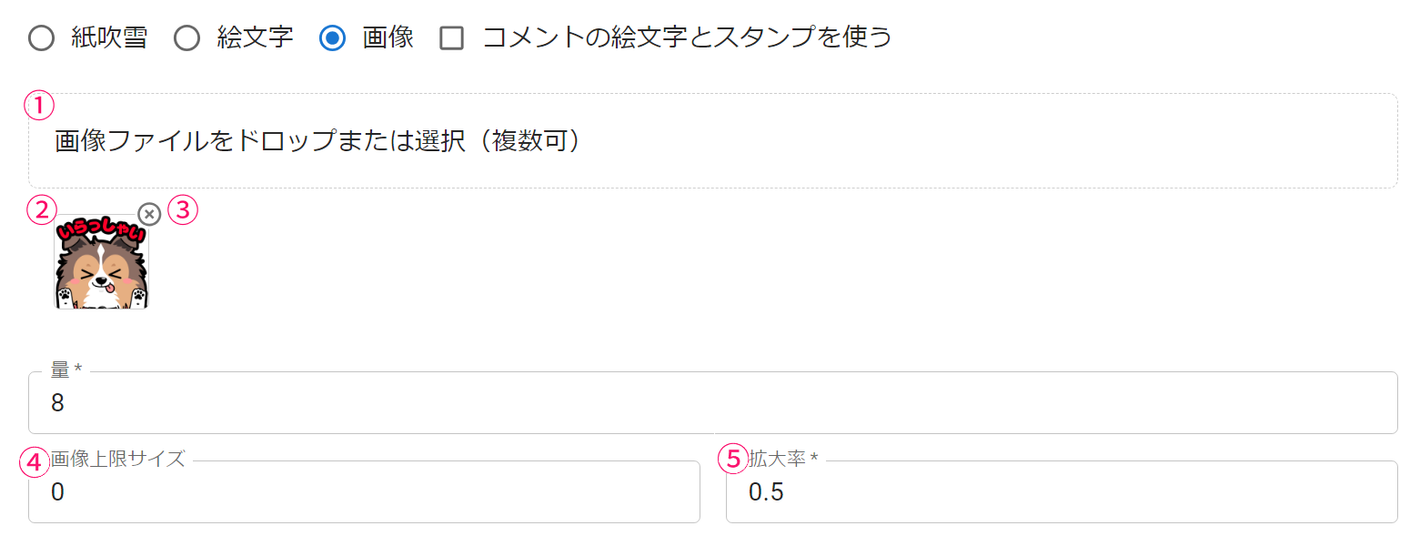Remove the uploaded dog sticker image

[x=149, y=214]
